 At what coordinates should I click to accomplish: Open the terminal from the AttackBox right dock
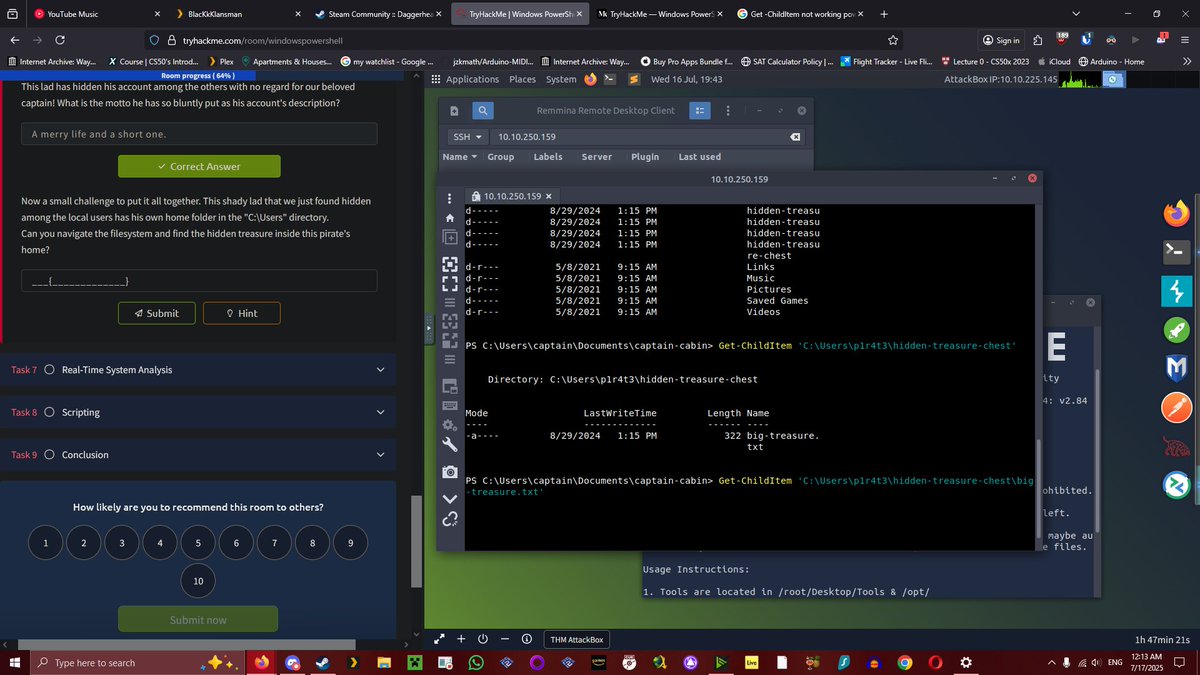(x=1175, y=252)
